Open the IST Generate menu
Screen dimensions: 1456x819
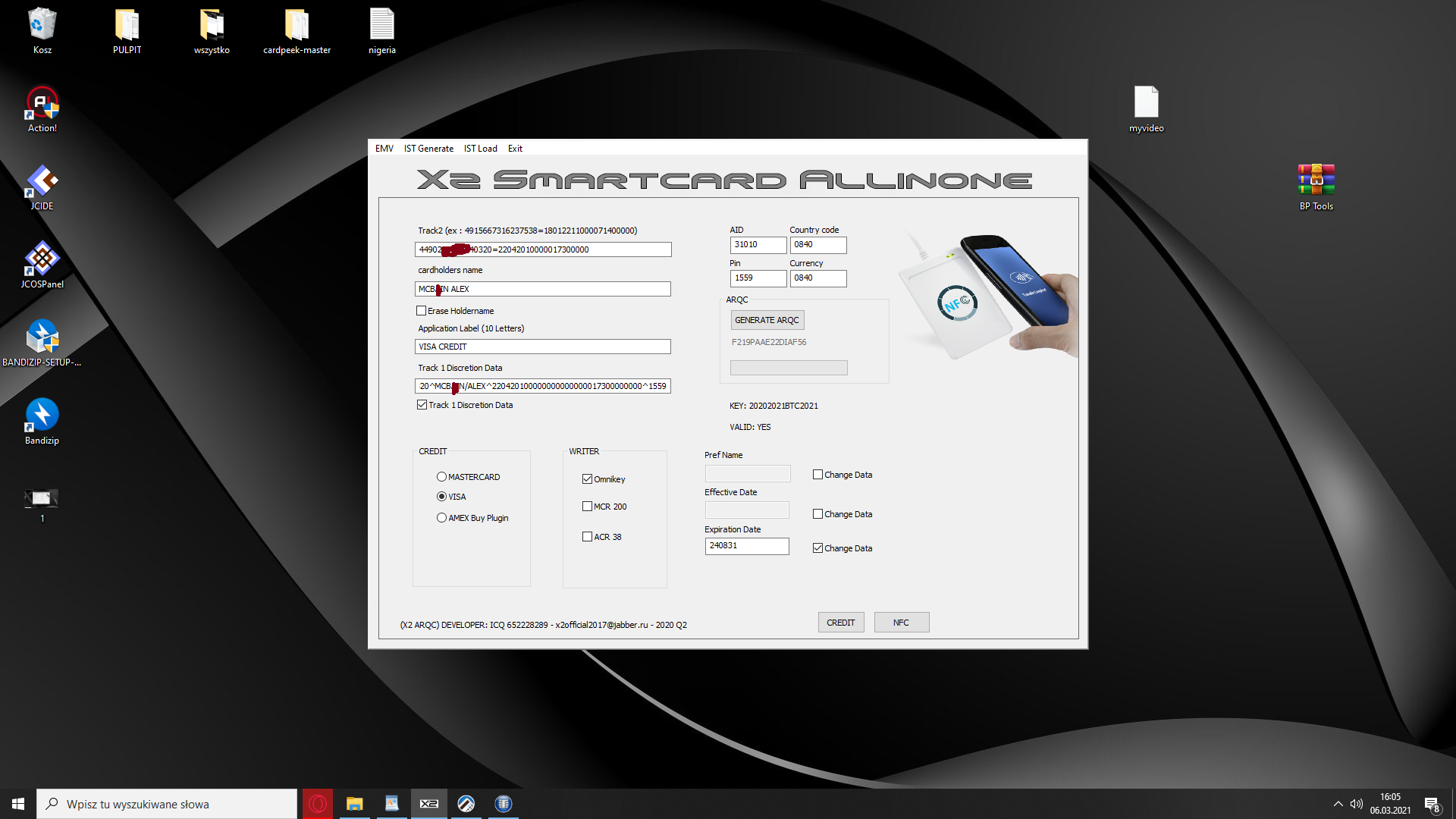(428, 149)
